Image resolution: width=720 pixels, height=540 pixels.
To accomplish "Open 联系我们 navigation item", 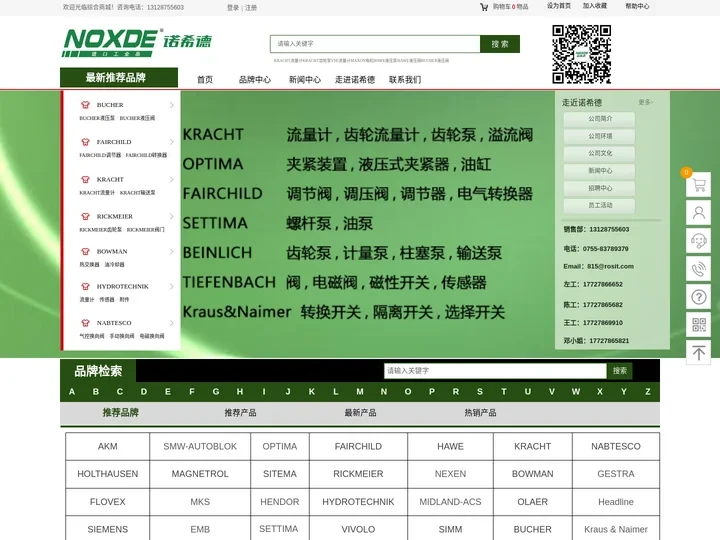I will pos(405,79).
